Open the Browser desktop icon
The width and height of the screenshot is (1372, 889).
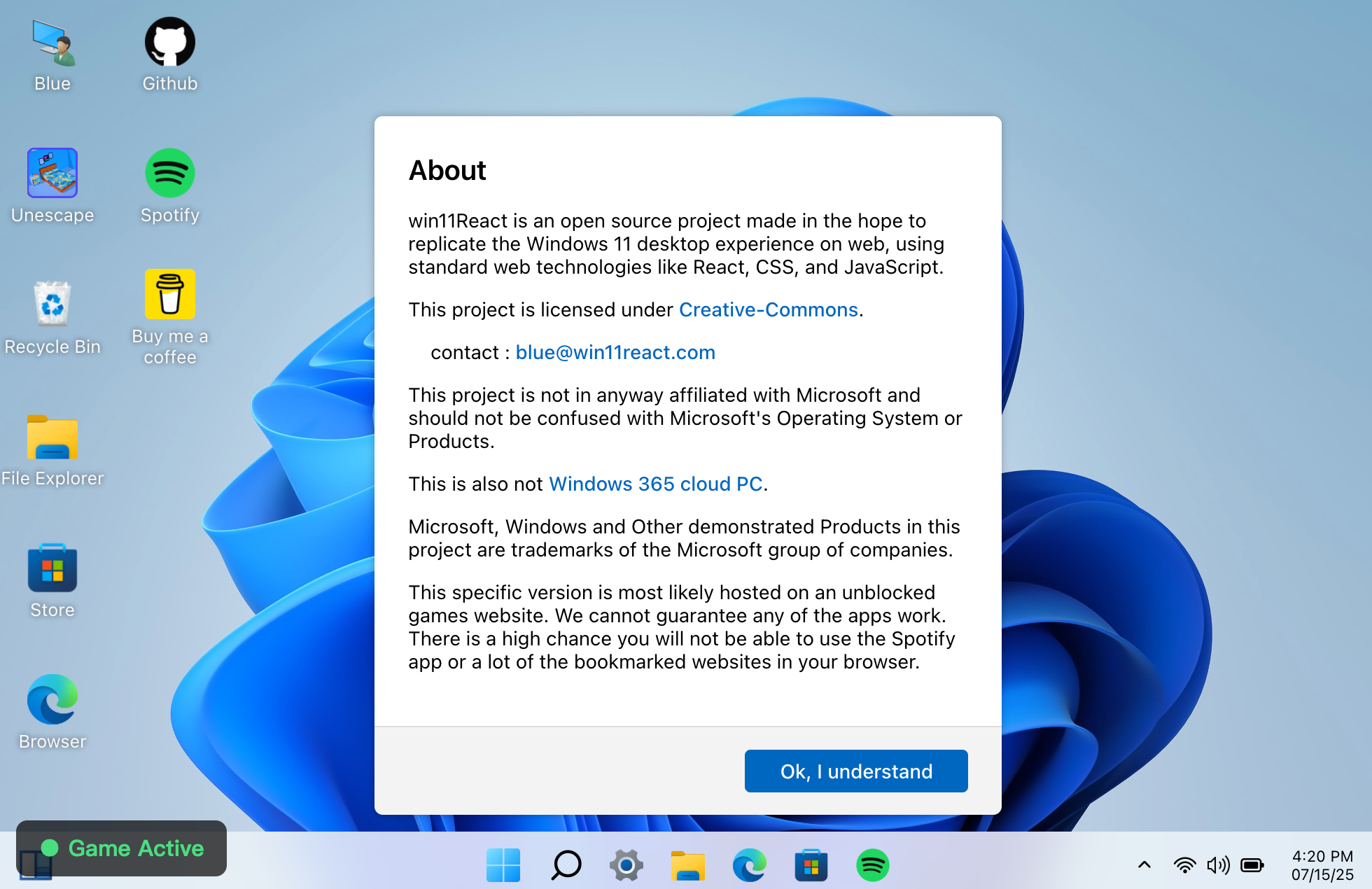tap(52, 713)
